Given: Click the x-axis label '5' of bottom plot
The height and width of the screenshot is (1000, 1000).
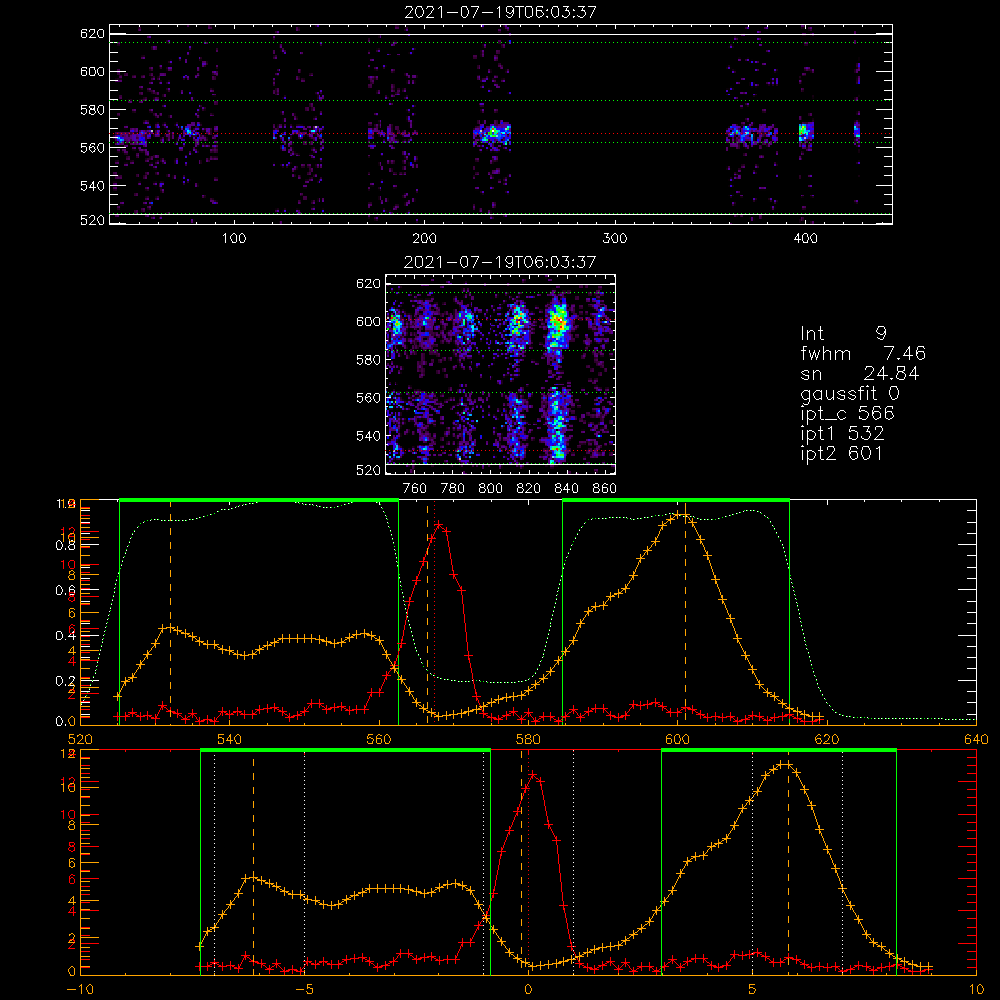Looking at the screenshot, I should [753, 990].
